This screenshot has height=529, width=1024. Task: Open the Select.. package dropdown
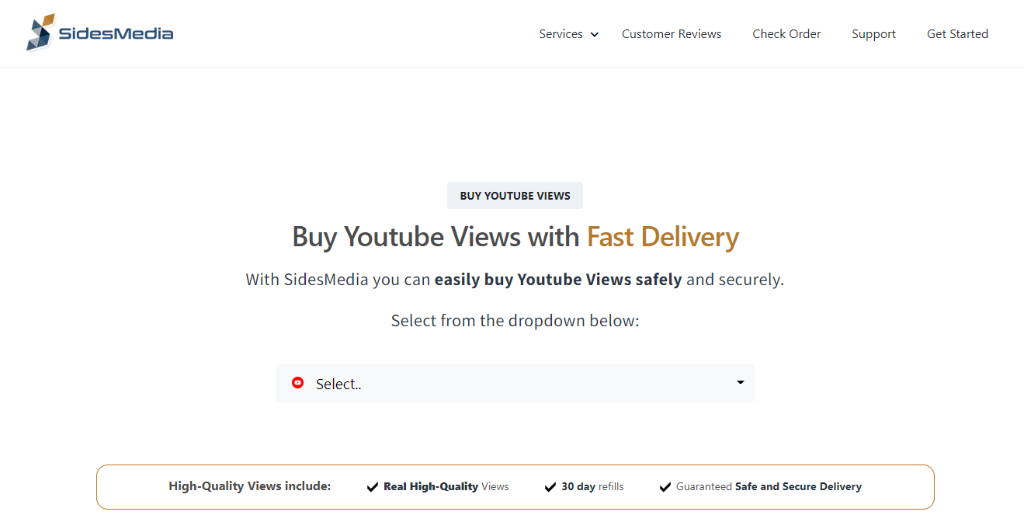pos(515,383)
